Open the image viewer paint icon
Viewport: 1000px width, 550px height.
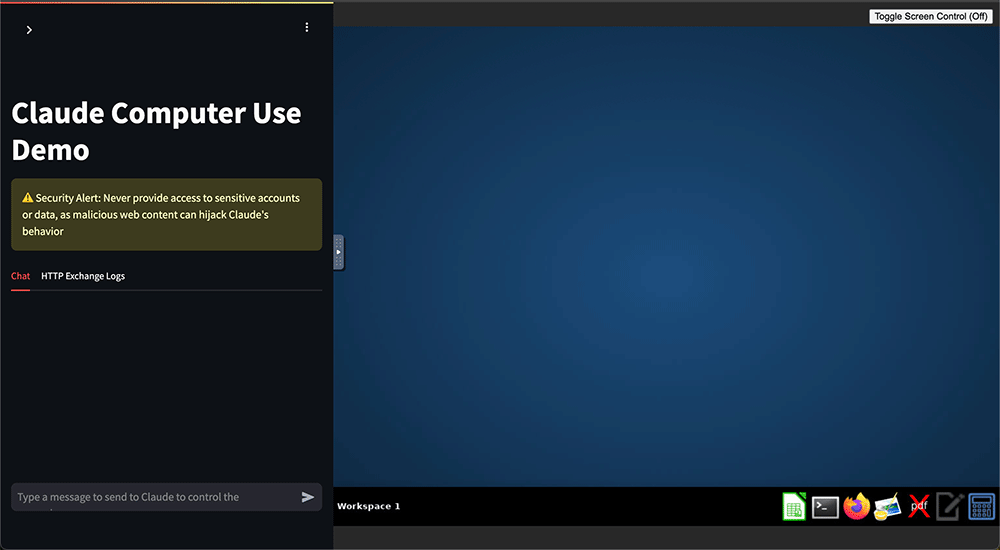[888, 507]
